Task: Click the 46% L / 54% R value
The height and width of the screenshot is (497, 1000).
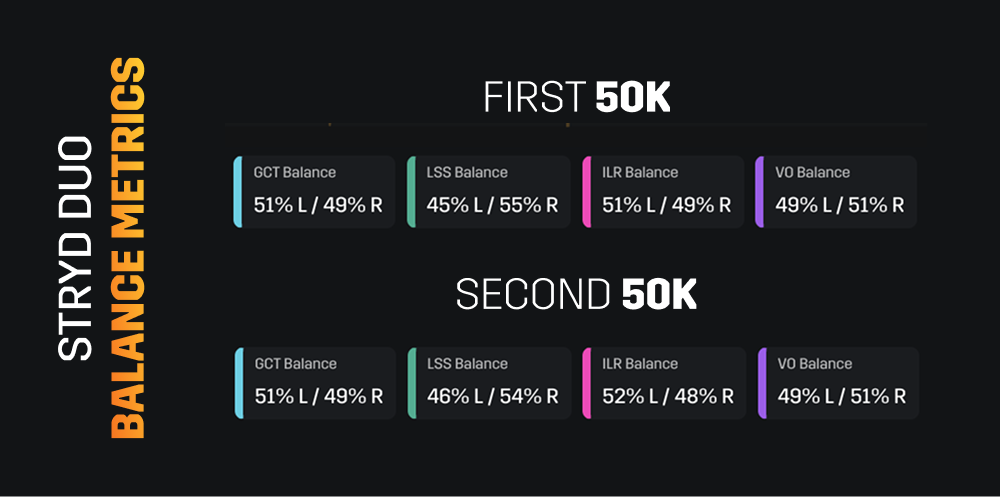Action: [x=493, y=396]
